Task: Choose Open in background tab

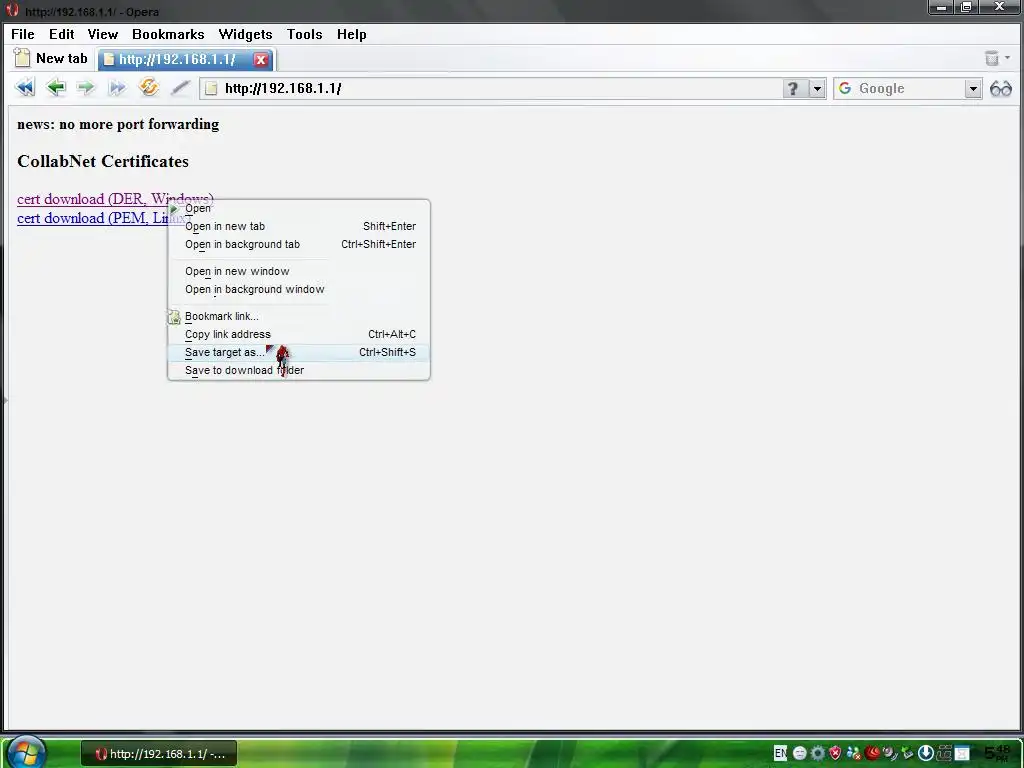Action: [x=298, y=244]
